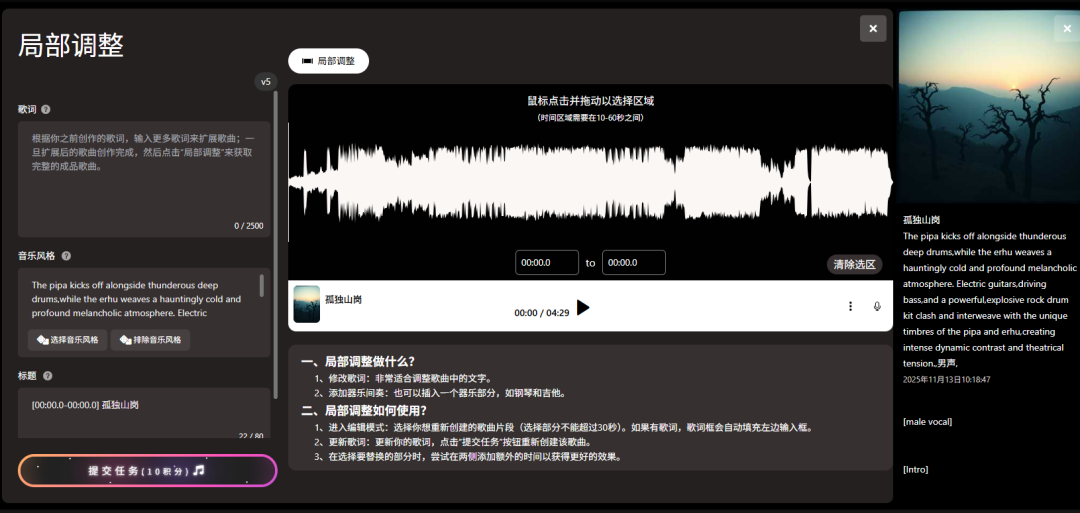Click the 孤独山岗 title in right panel
This screenshot has width=1080, height=513.
point(922,220)
